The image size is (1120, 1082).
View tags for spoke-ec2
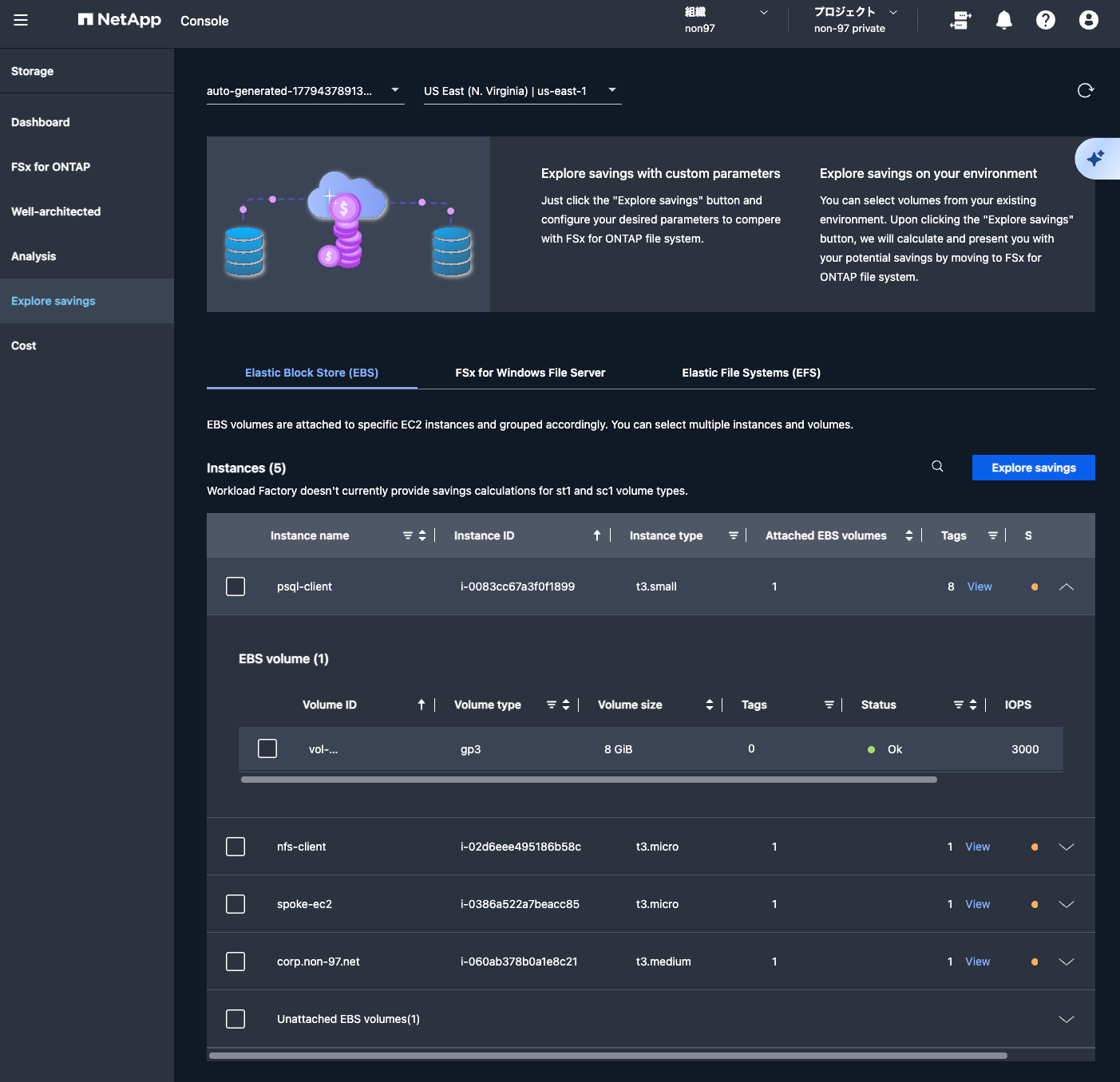coord(977,904)
